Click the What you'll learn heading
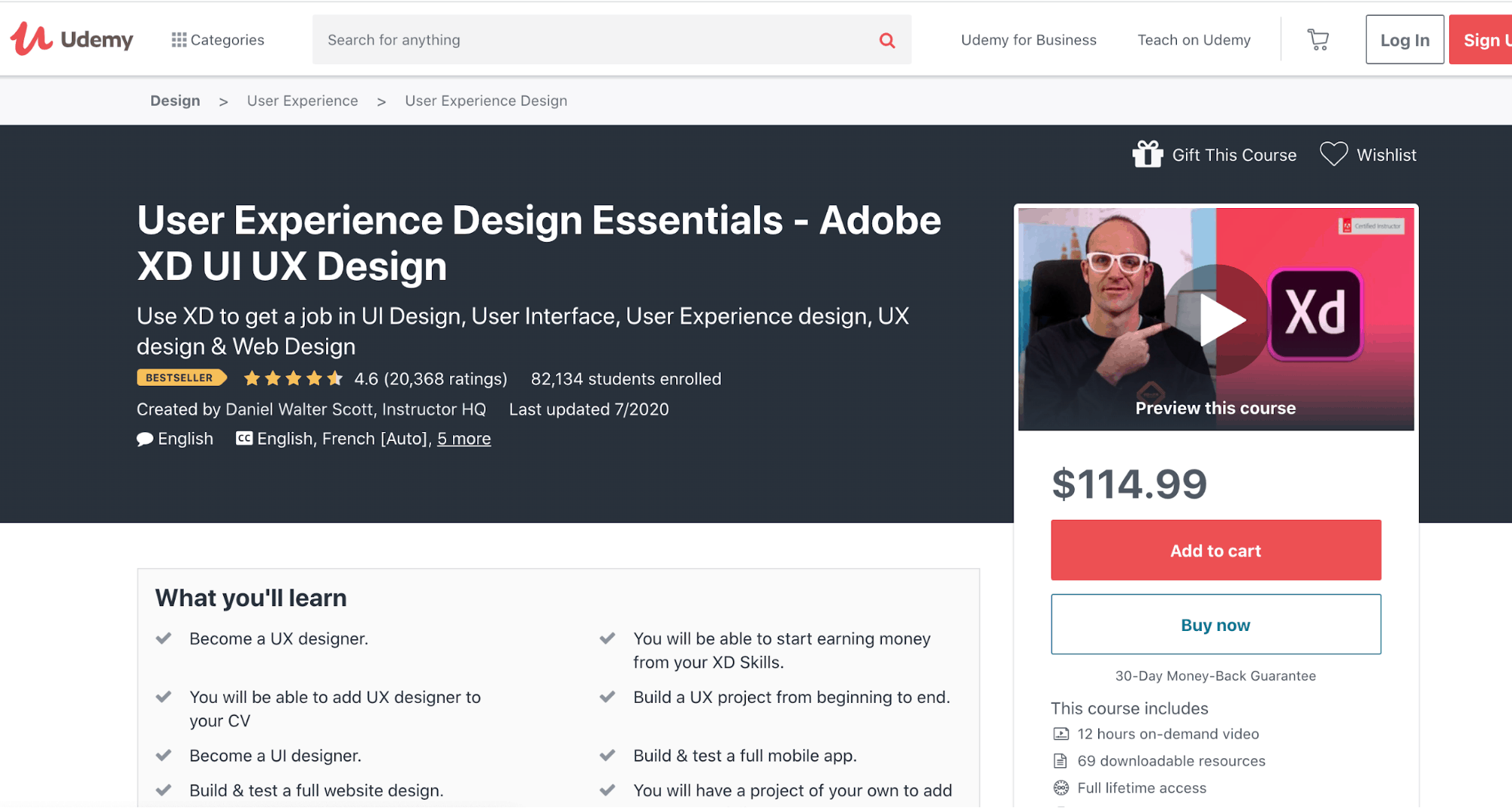 pos(251,598)
